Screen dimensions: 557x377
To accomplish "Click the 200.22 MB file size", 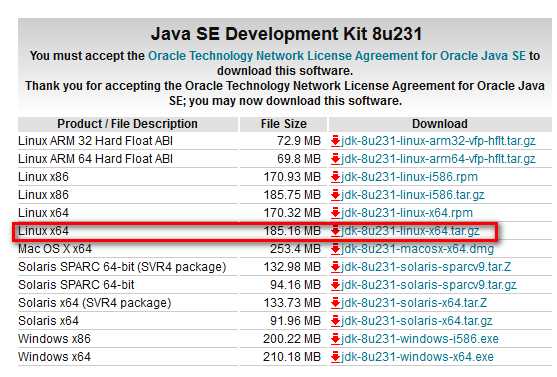I will [292, 339].
